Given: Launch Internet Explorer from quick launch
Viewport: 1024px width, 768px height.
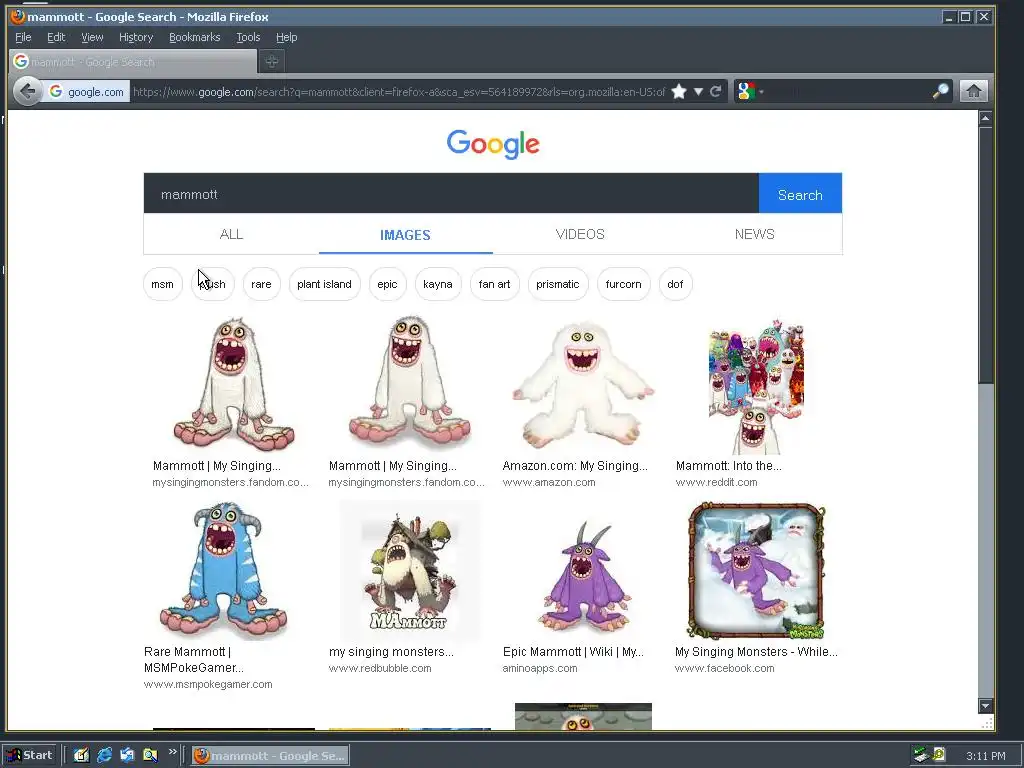Looking at the screenshot, I should click(104, 756).
